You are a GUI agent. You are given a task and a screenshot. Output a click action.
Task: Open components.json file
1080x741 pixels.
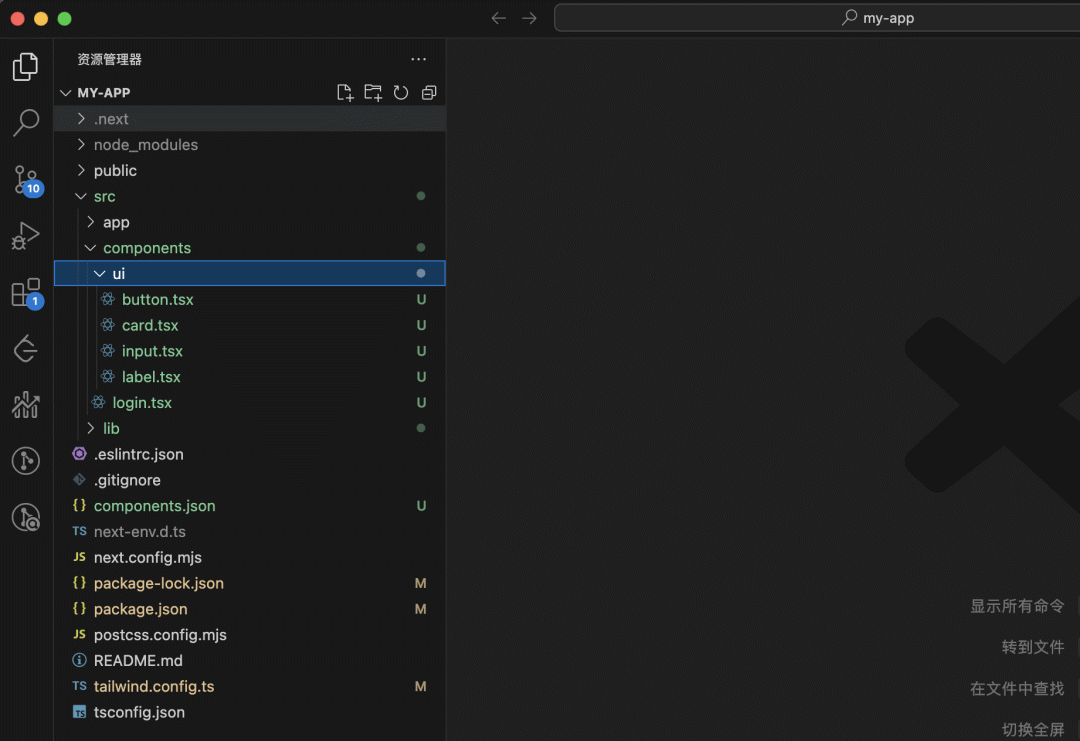(249, 506)
